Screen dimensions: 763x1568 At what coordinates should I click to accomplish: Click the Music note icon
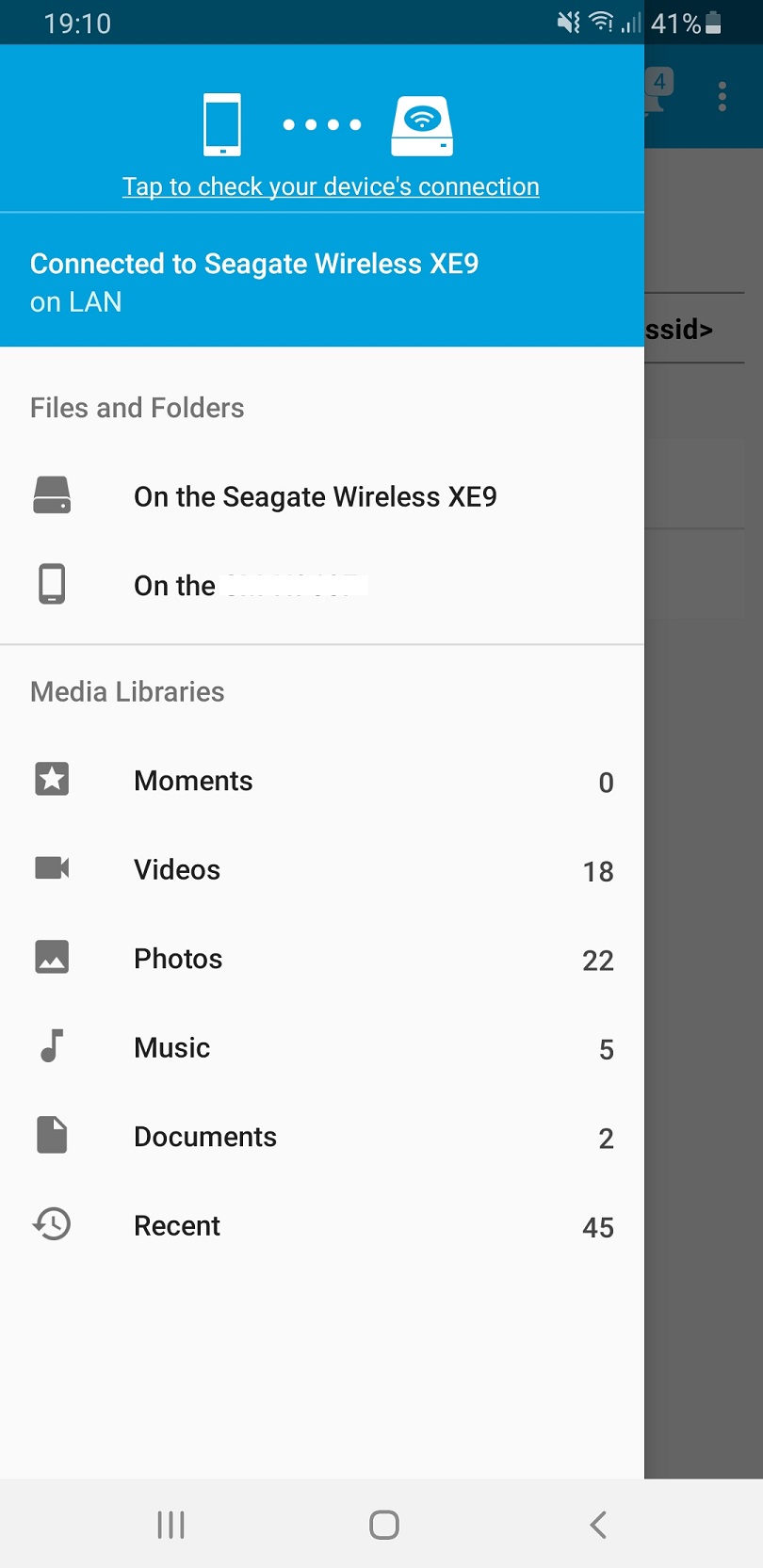(52, 1045)
